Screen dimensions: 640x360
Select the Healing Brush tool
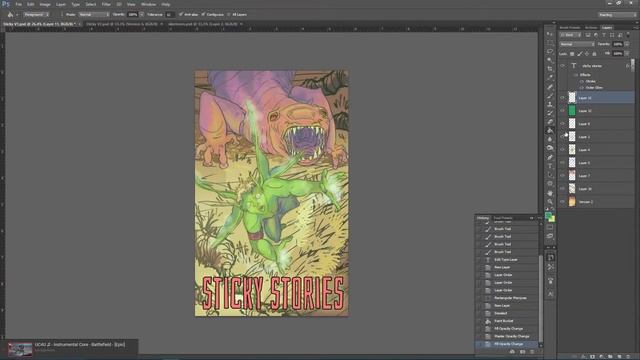[550, 87]
